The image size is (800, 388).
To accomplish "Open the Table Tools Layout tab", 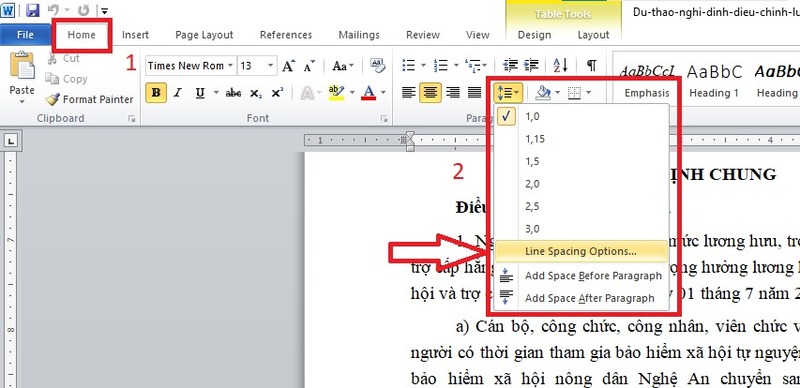I will 593,35.
